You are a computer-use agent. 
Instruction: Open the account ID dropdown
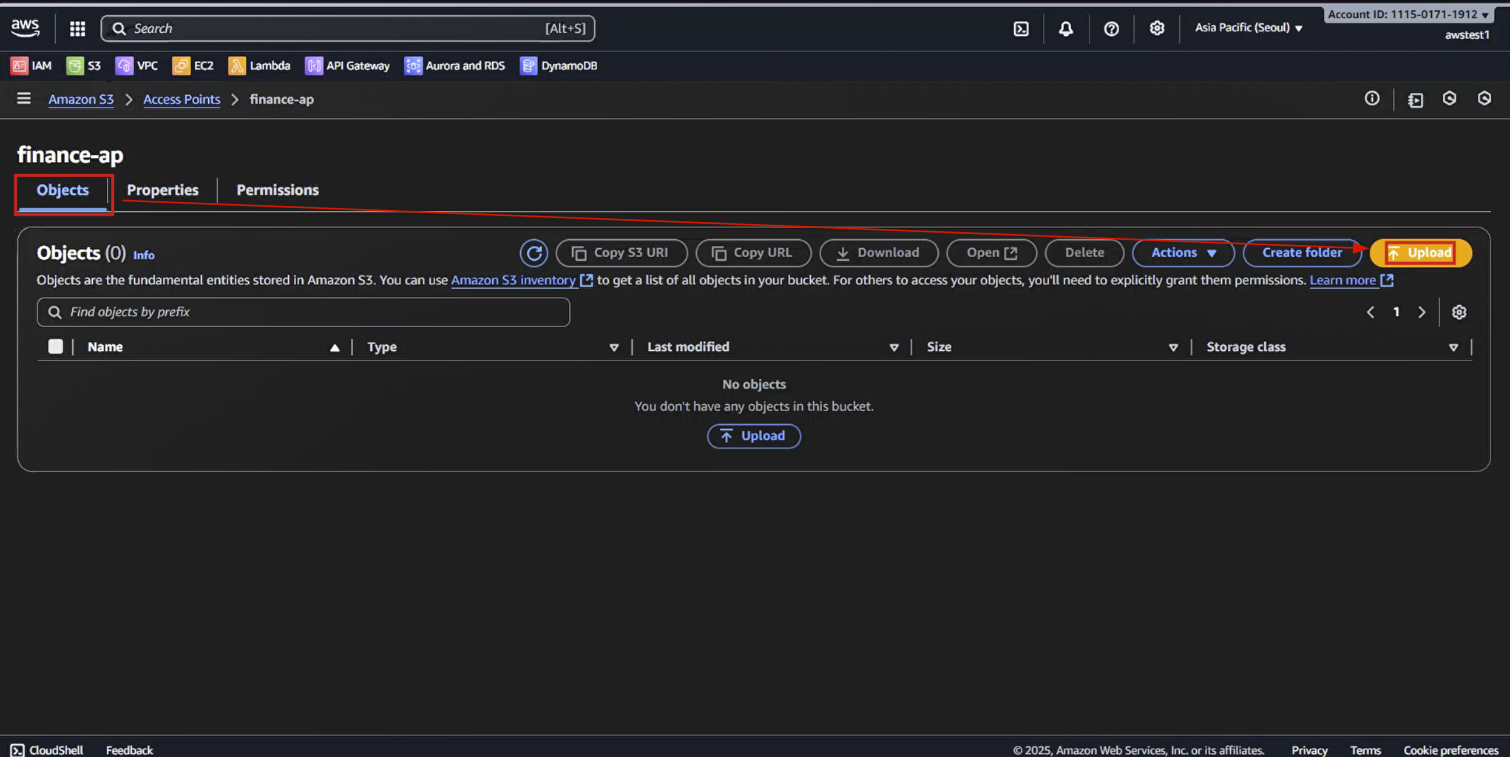(1409, 15)
